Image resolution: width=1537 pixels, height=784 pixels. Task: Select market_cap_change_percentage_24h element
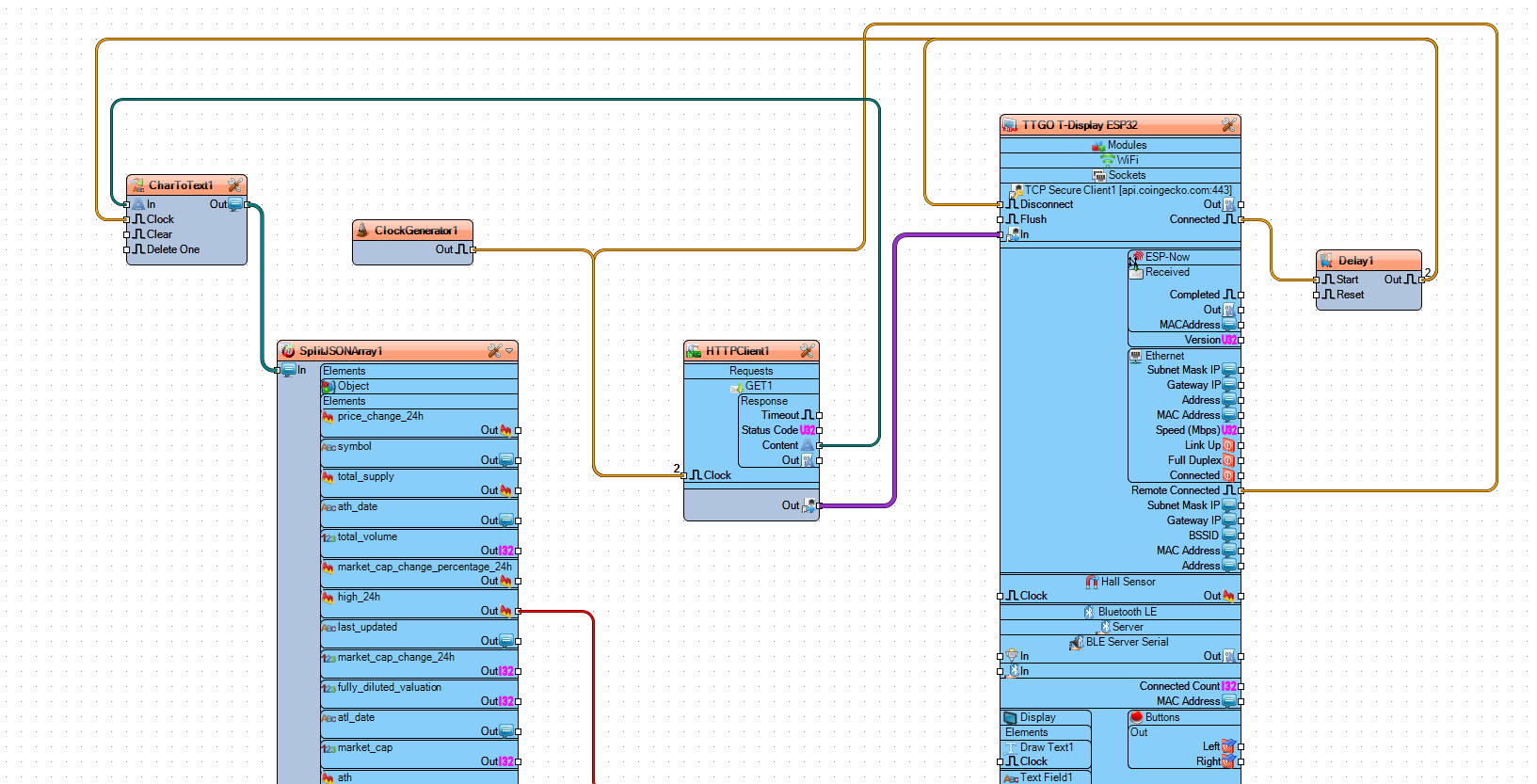(x=420, y=574)
